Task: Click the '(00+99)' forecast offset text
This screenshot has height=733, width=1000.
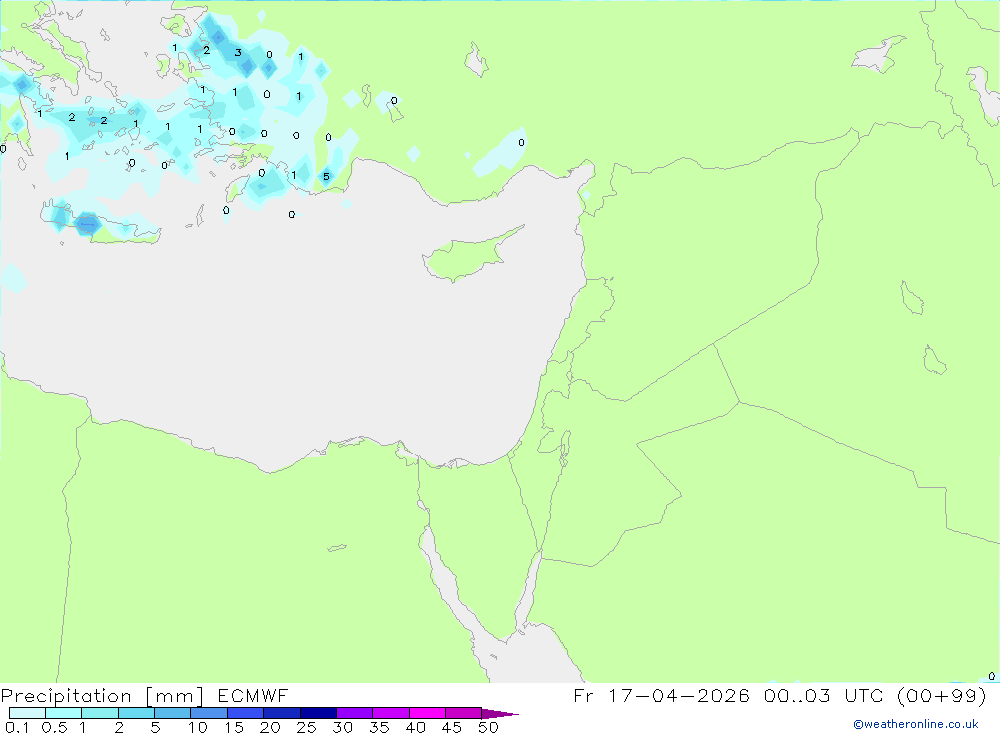Action: [943, 695]
